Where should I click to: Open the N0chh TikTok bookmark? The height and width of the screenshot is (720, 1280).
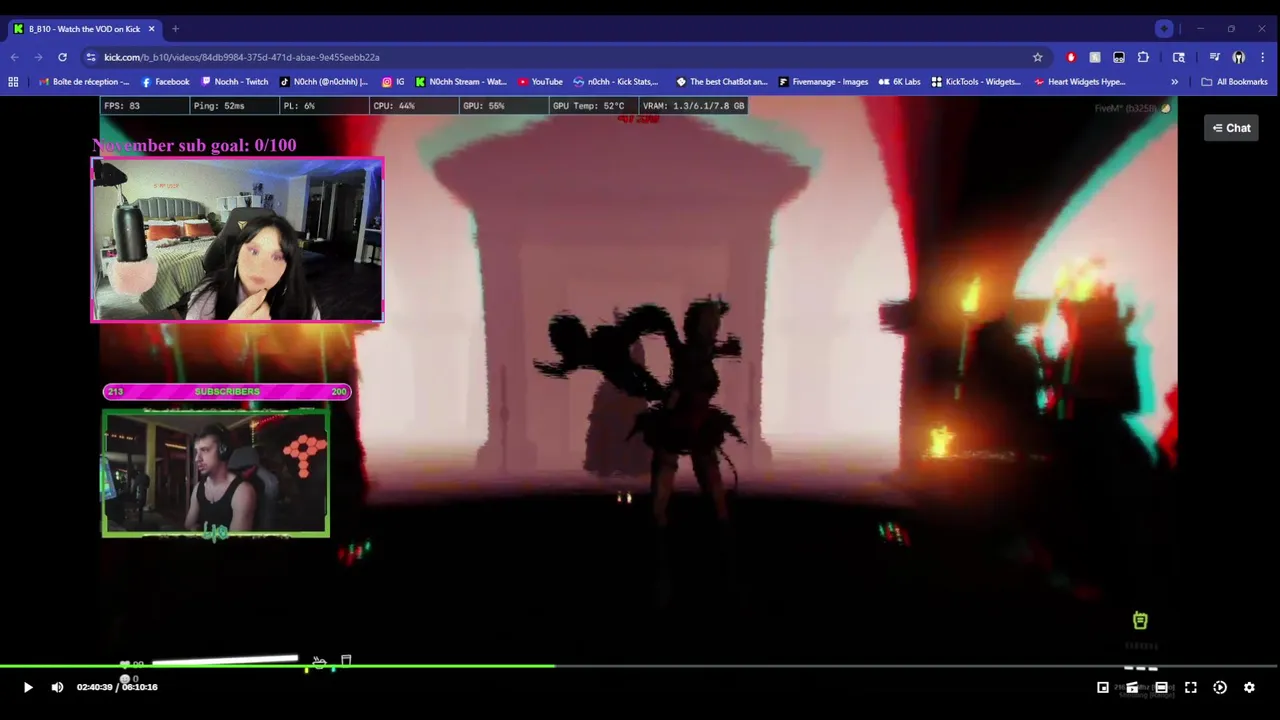[324, 82]
